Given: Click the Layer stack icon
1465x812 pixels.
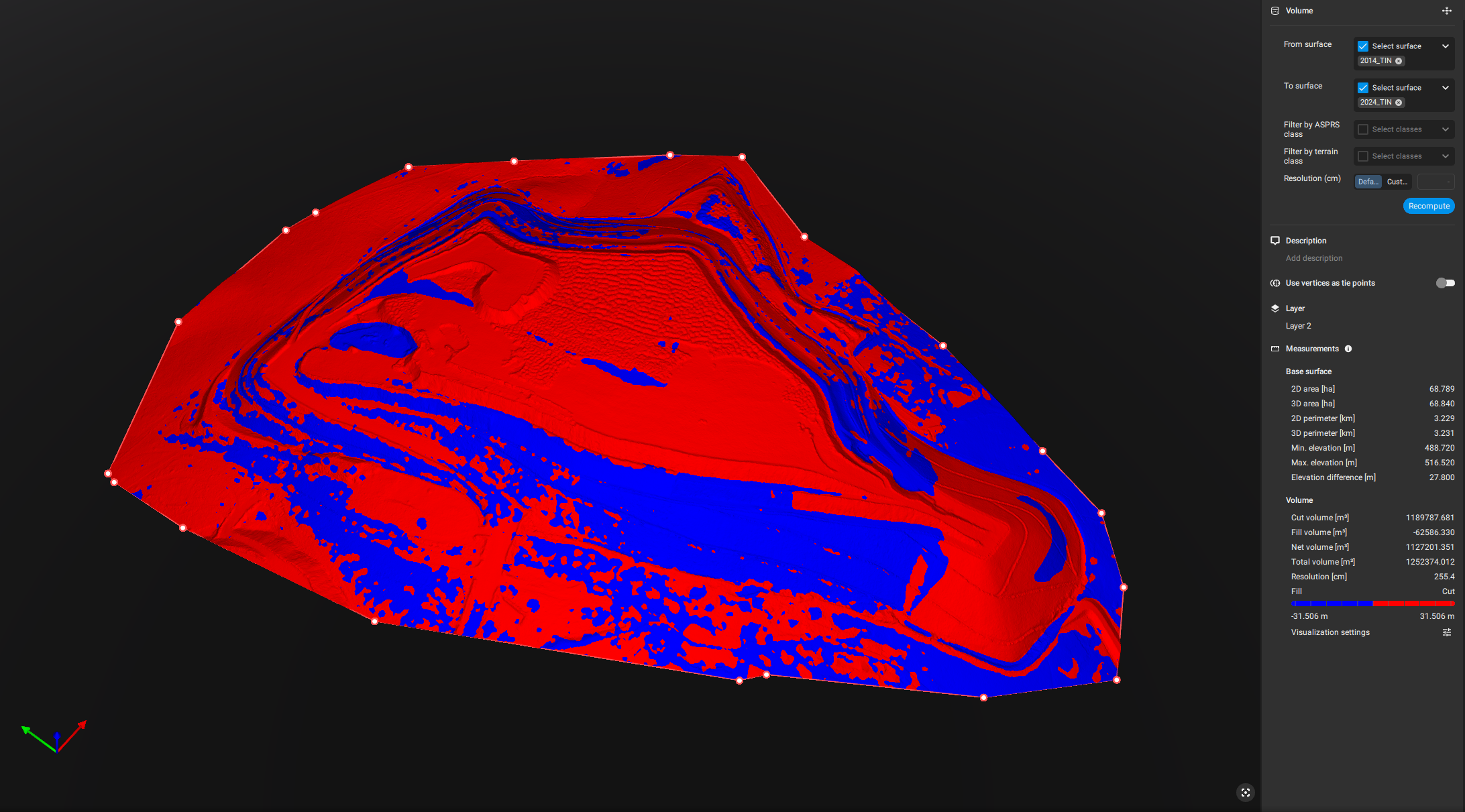Looking at the screenshot, I should [1274, 308].
